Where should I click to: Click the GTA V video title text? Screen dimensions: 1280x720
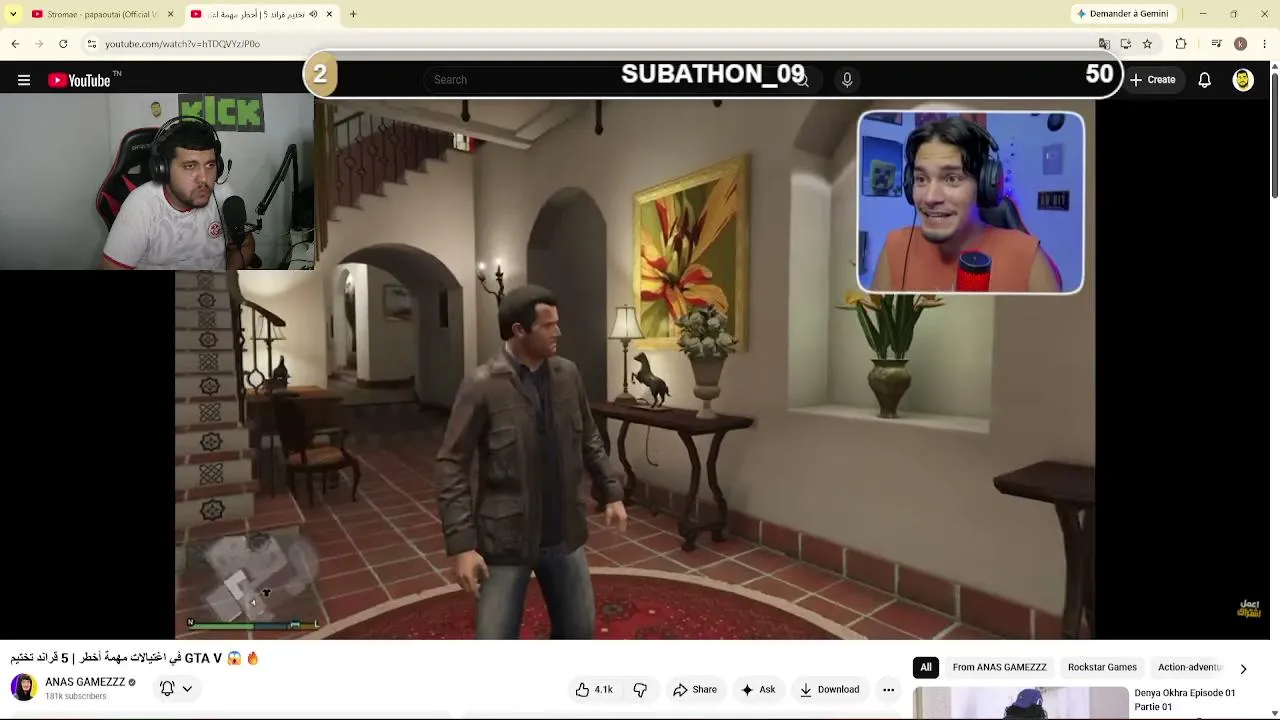135,658
